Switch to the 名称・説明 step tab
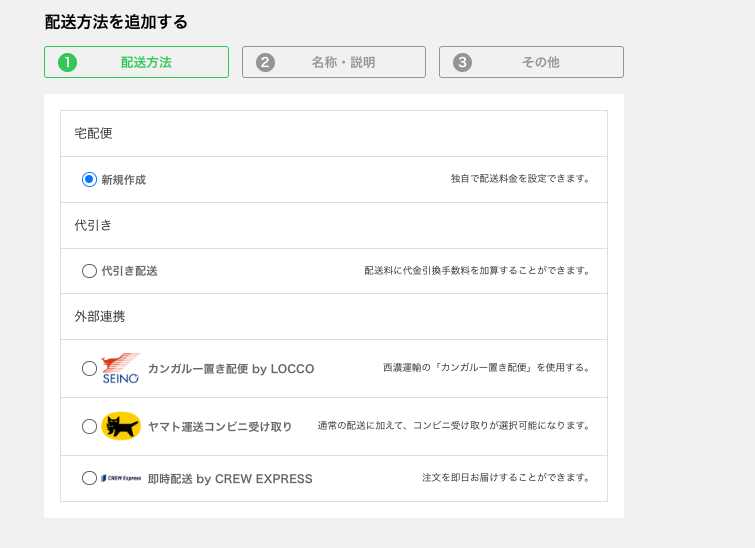The image size is (755, 548). tap(333, 62)
